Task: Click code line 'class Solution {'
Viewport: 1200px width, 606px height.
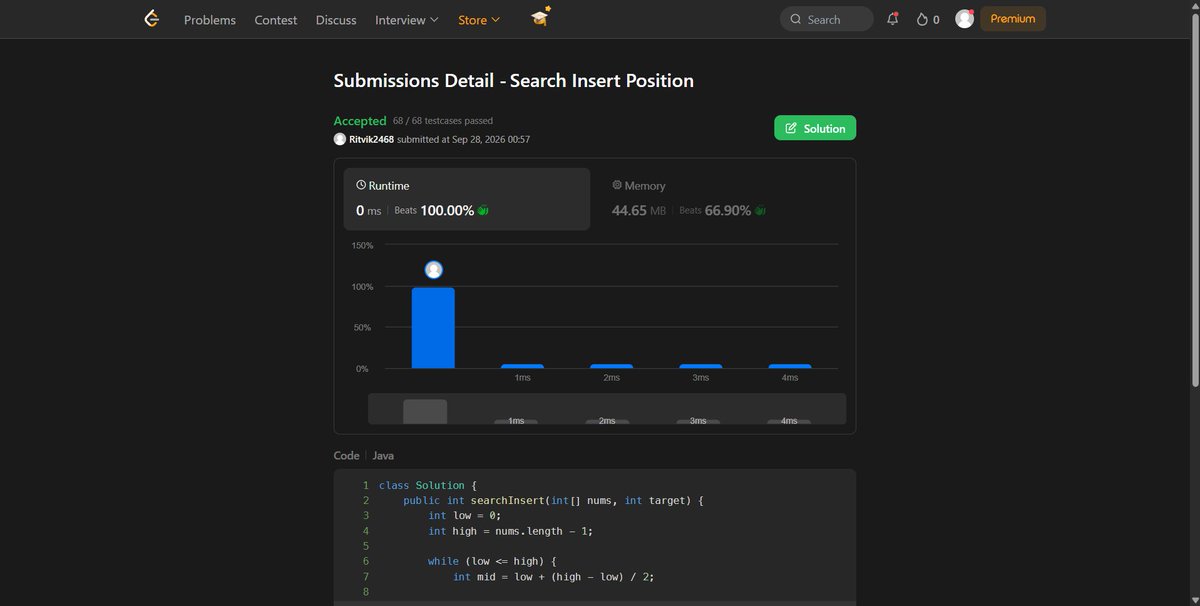Action: coord(428,485)
